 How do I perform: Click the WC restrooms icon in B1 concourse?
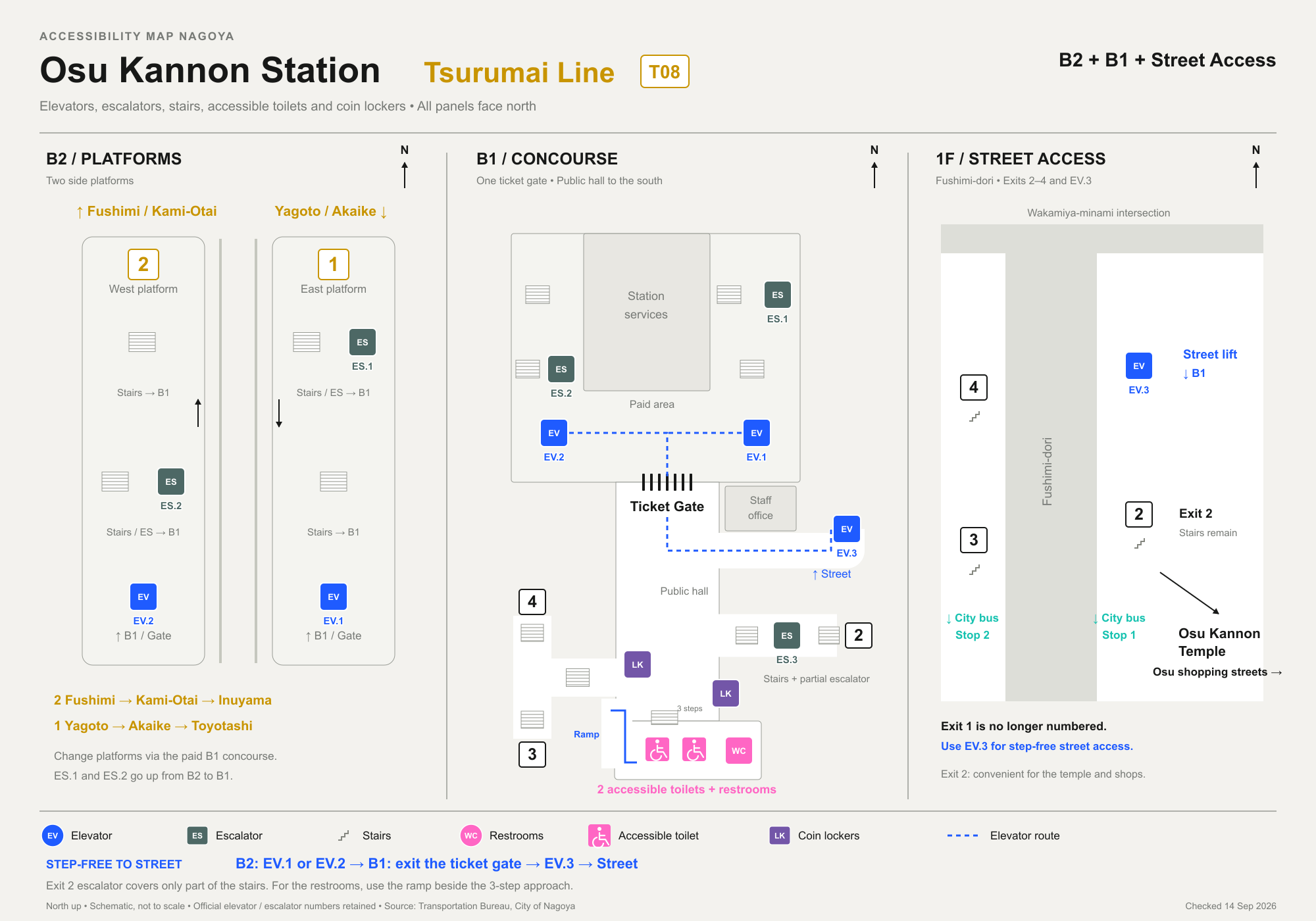click(x=739, y=751)
